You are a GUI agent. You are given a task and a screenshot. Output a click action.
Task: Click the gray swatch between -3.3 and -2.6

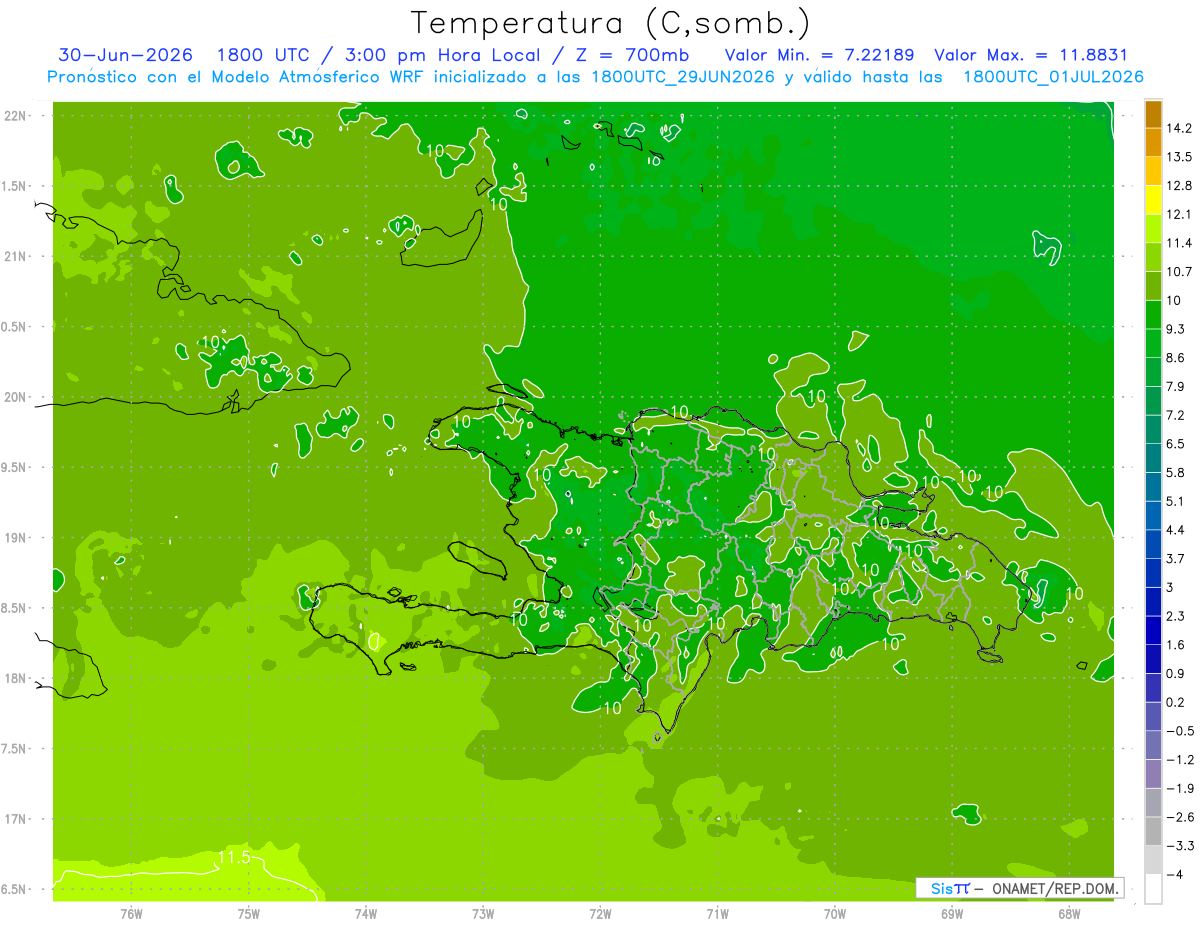pyautogui.click(x=1153, y=831)
